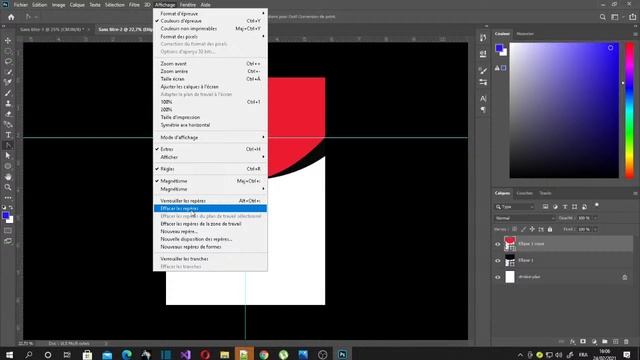Select the Horizontal Type tool
Viewport: 640px width, 360px height.
pos(8,135)
